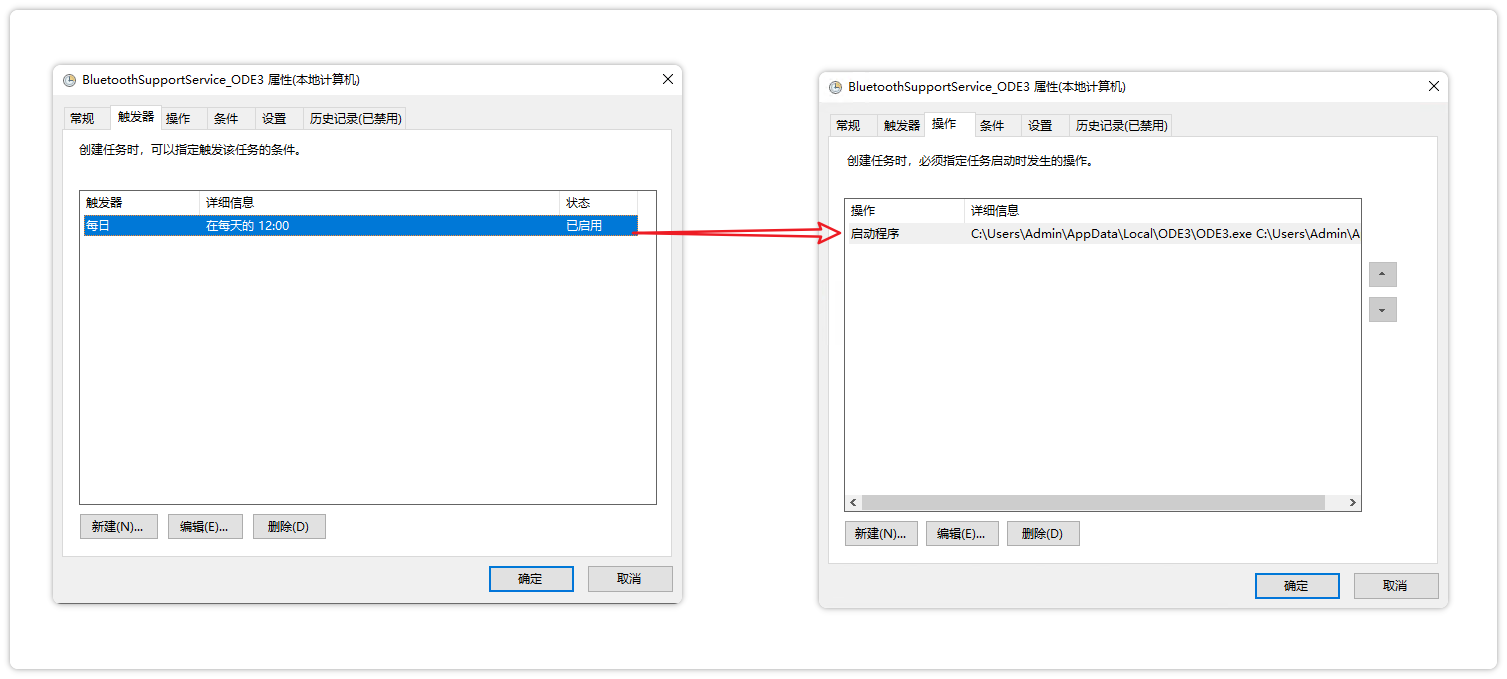Move action down with down arrow button
The image size is (1507, 679).
(1382, 310)
